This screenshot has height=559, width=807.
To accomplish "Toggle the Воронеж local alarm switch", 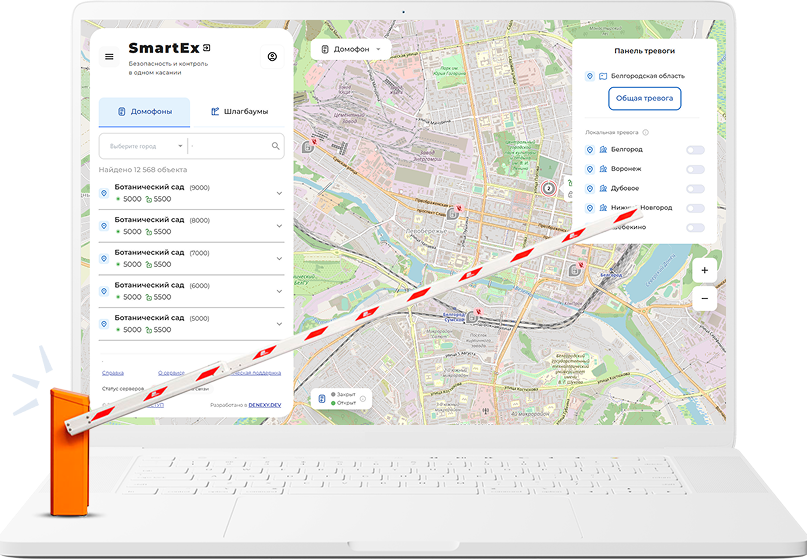I will click(695, 169).
